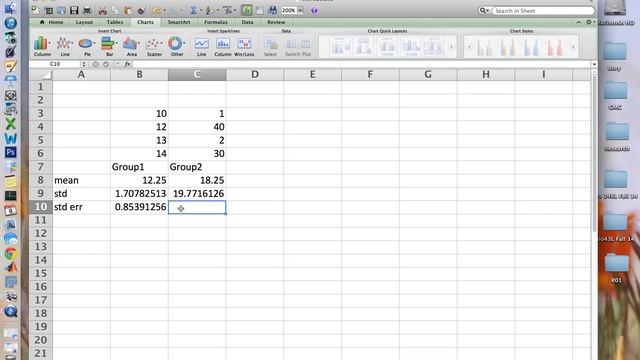Show more Chart Quick Layouts
This screenshot has height=360, width=640.
(451, 47)
